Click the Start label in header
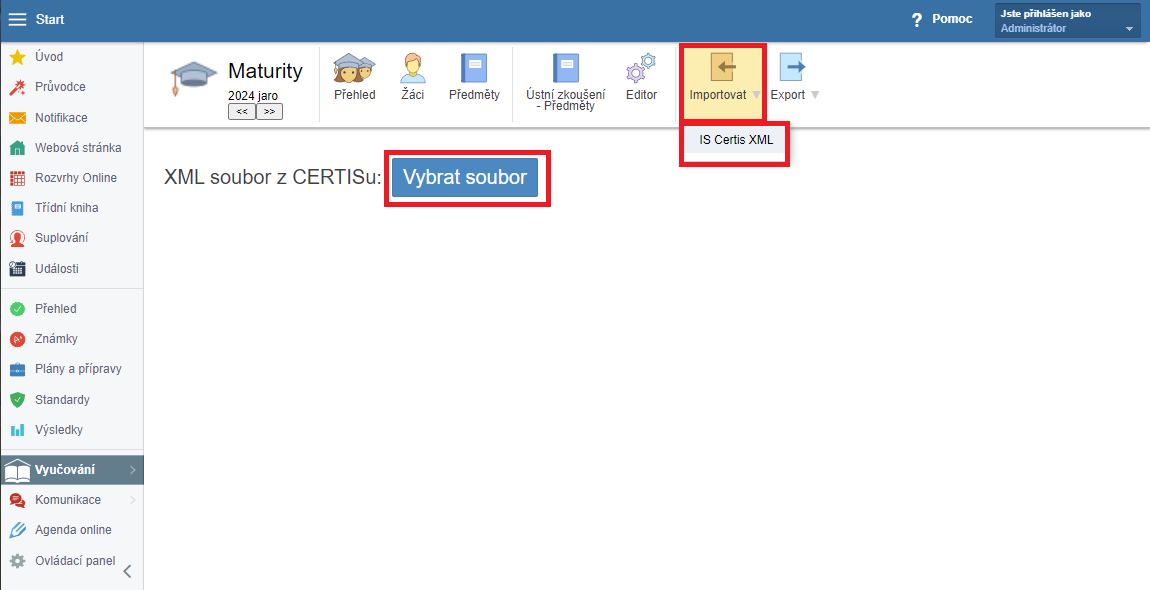The width and height of the screenshot is (1150, 590). coord(50,19)
